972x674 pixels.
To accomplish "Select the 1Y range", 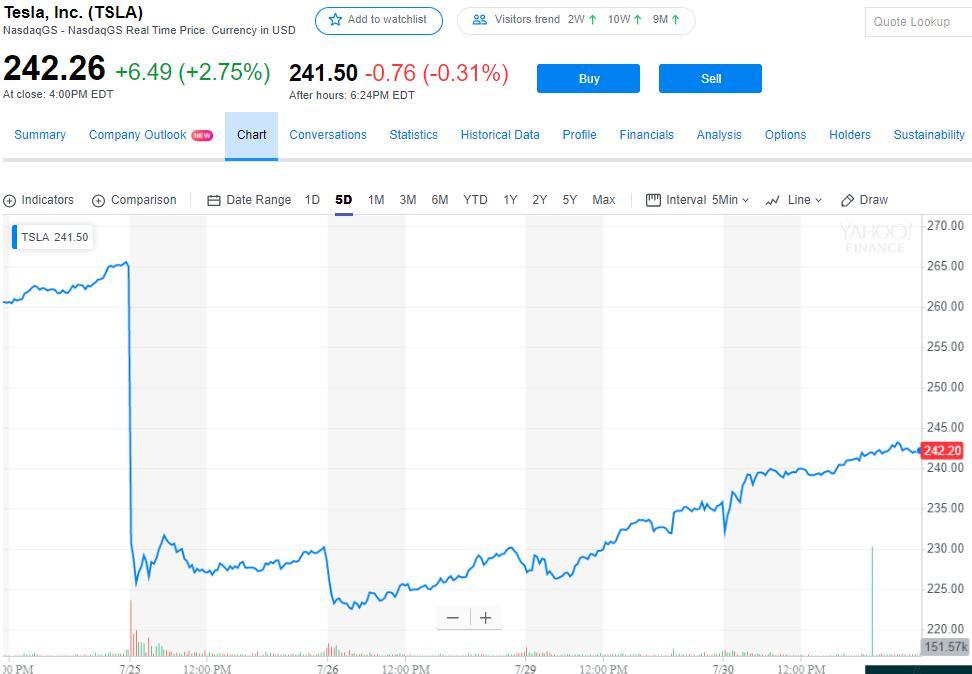I will tap(510, 200).
